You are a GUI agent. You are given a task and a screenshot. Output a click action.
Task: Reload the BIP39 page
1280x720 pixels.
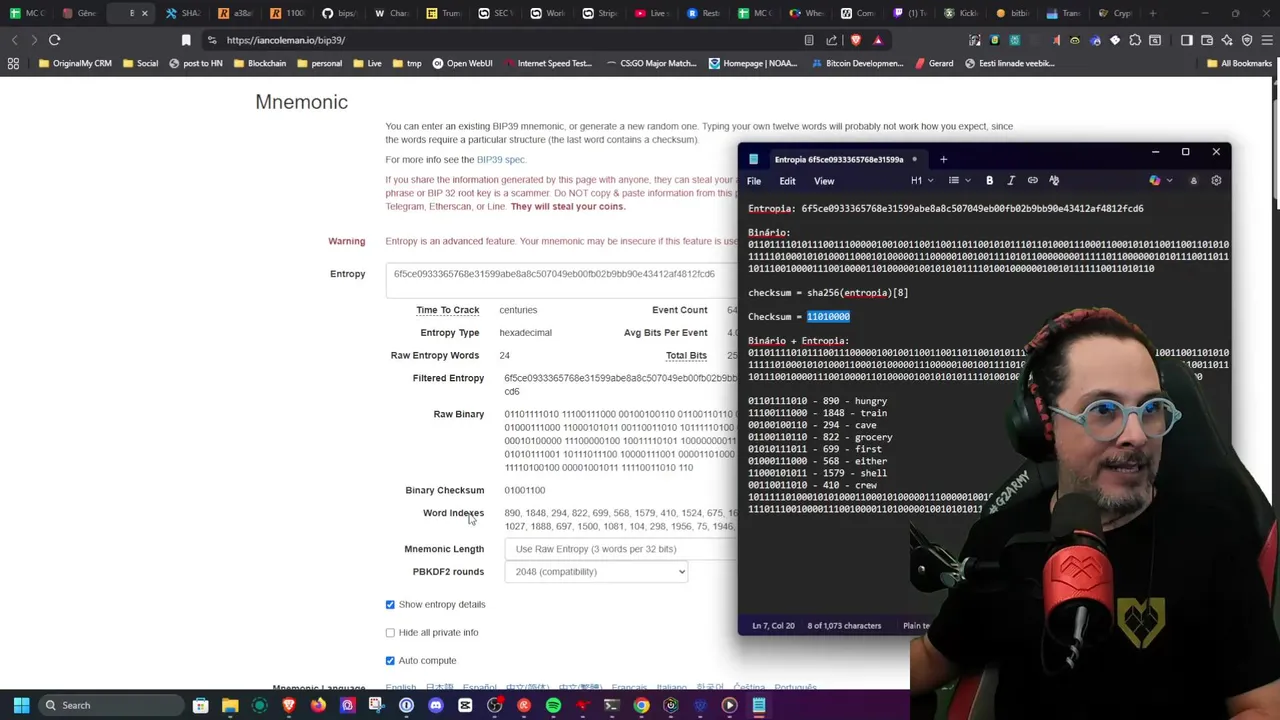(54, 40)
